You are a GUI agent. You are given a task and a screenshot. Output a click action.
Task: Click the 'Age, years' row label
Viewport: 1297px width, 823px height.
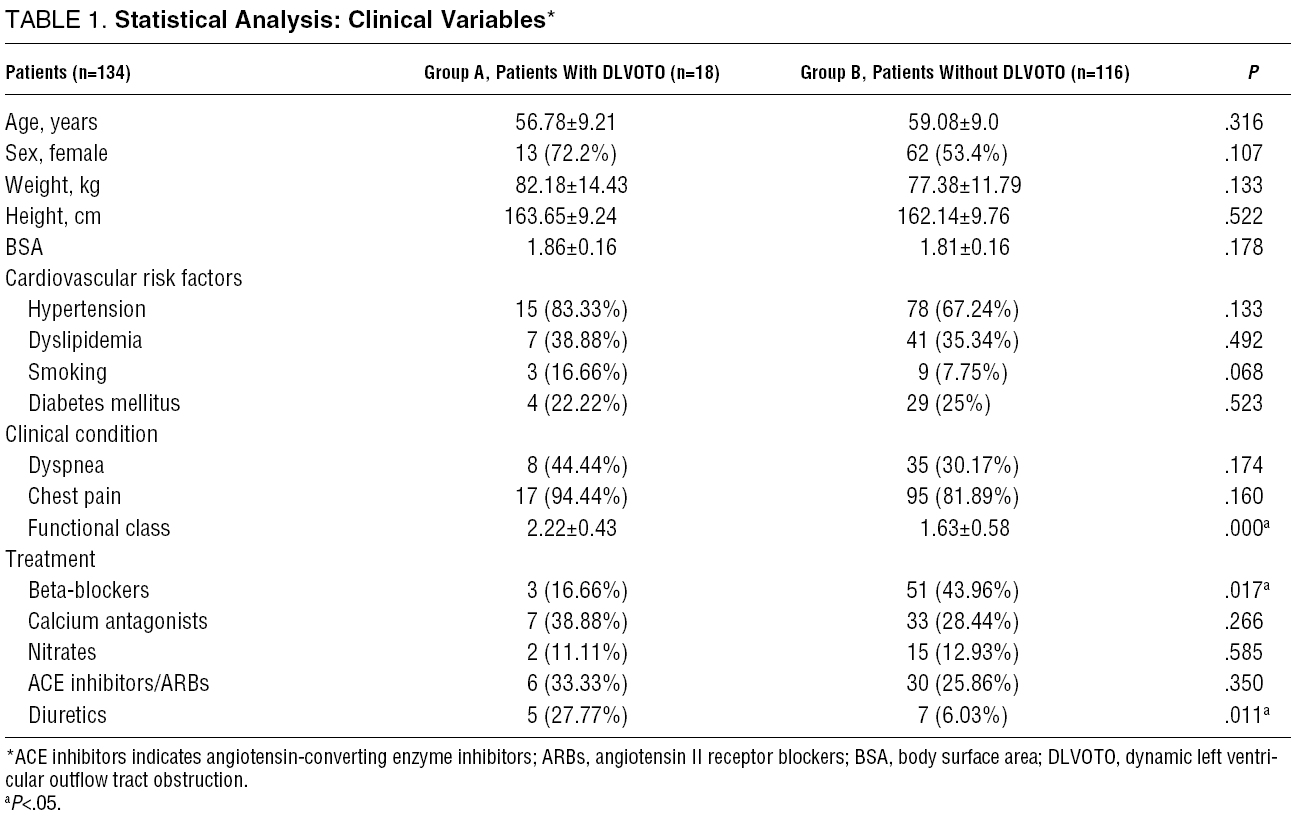click(52, 123)
